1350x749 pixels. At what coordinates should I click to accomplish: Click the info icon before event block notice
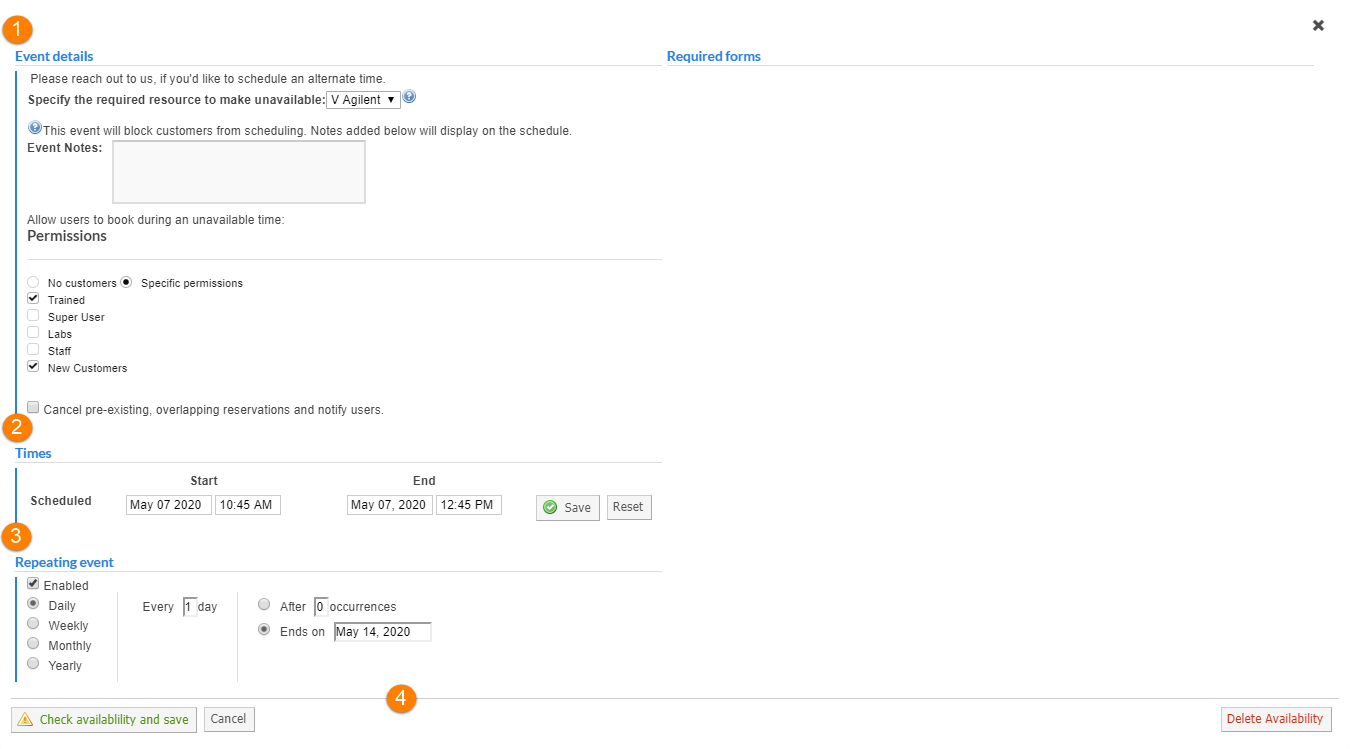pyautogui.click(x=35, y=129)
